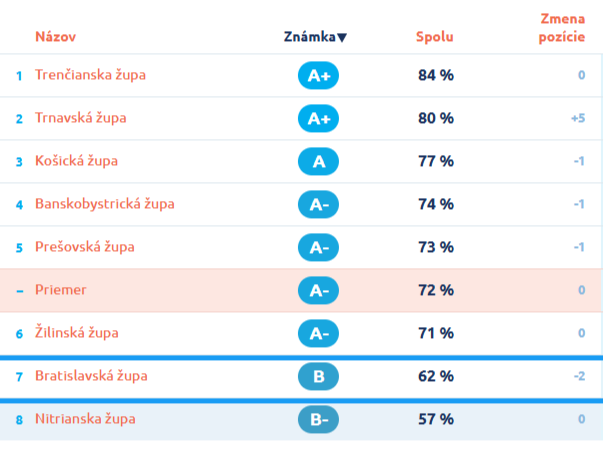Open Nitrianska župa link
This screenshot has height=452, width=603.
85,419
